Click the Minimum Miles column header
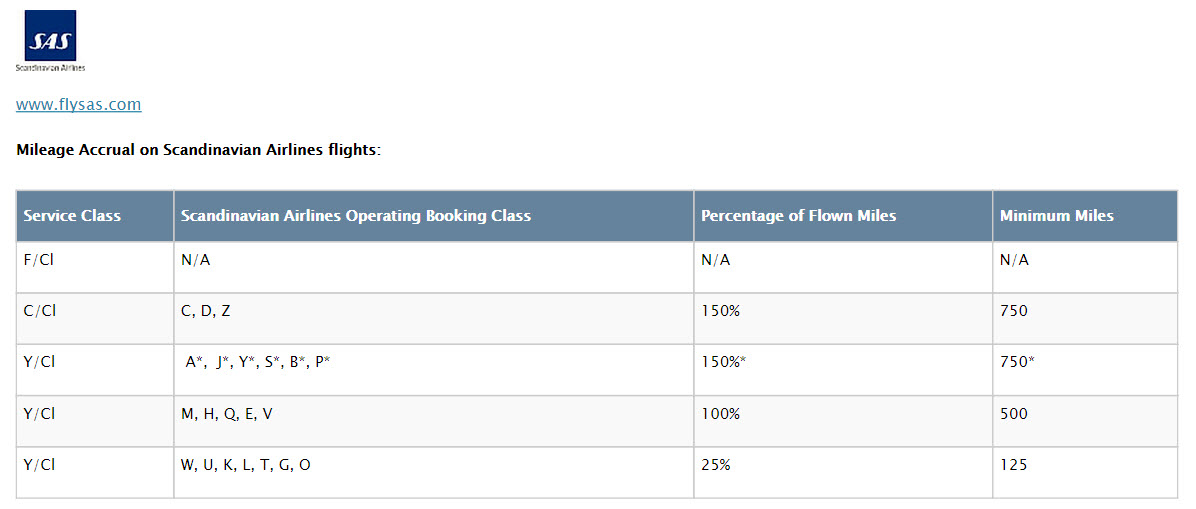Screen dimensions: 1196x509 point(1056,216)
